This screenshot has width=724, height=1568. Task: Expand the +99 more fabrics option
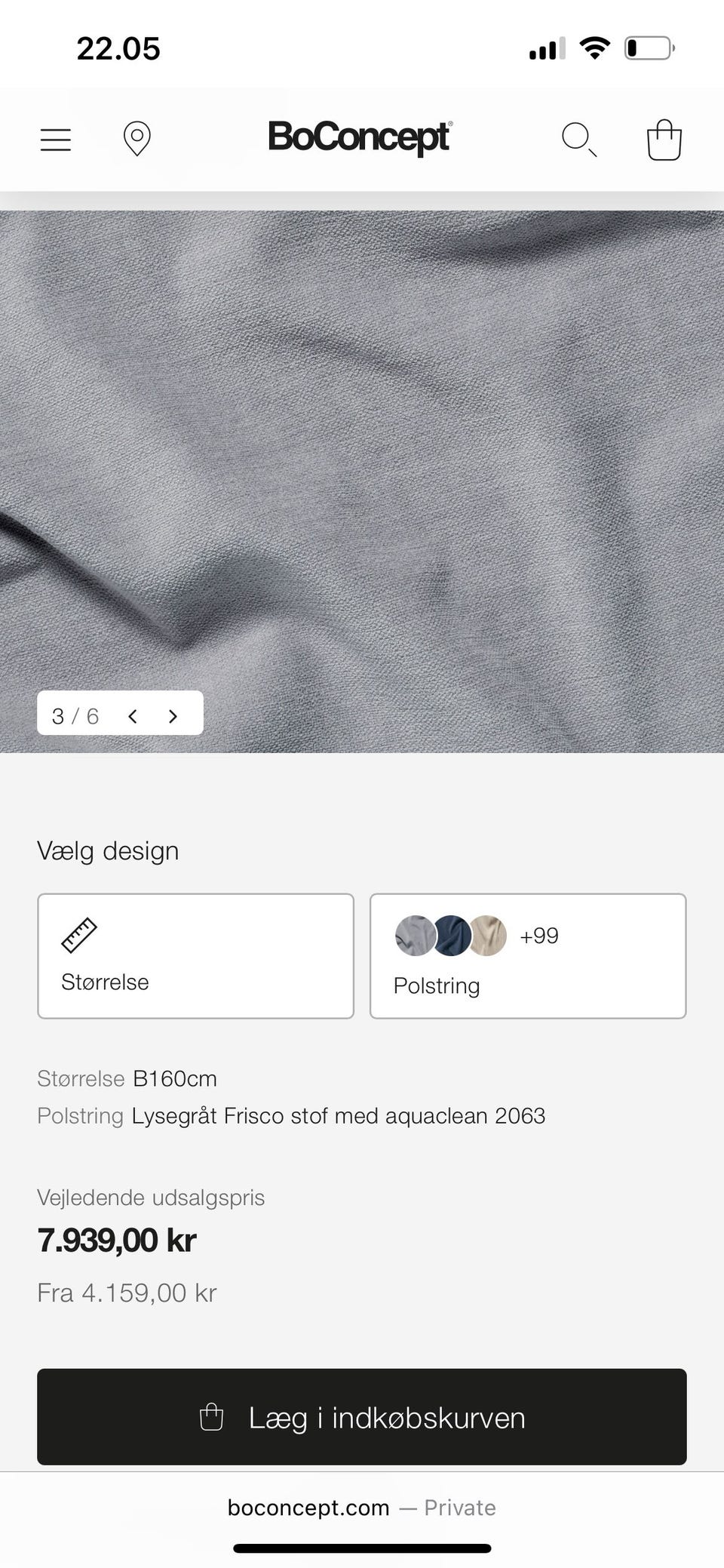point(539,936)
